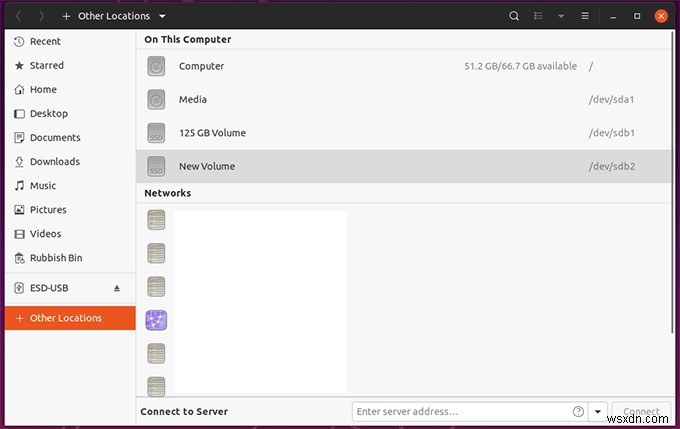Open the search magnifier icon
Screen dimensions: 680x429
pyautogui.click(x=514, y=16)
